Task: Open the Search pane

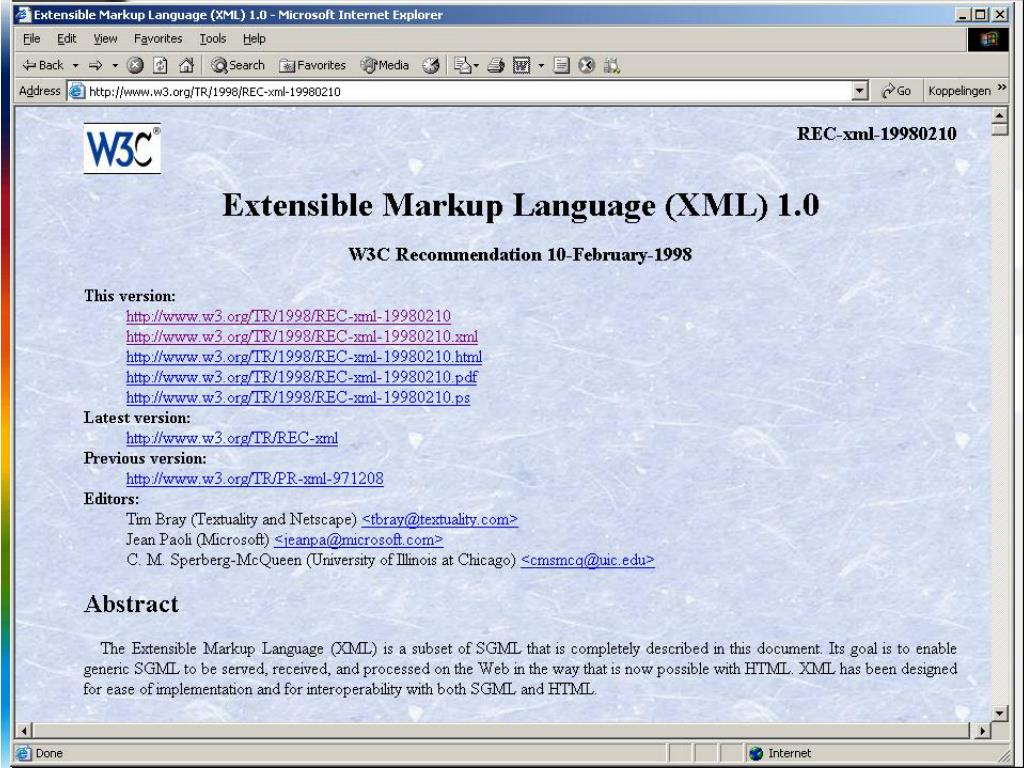Action: point(238,65)
